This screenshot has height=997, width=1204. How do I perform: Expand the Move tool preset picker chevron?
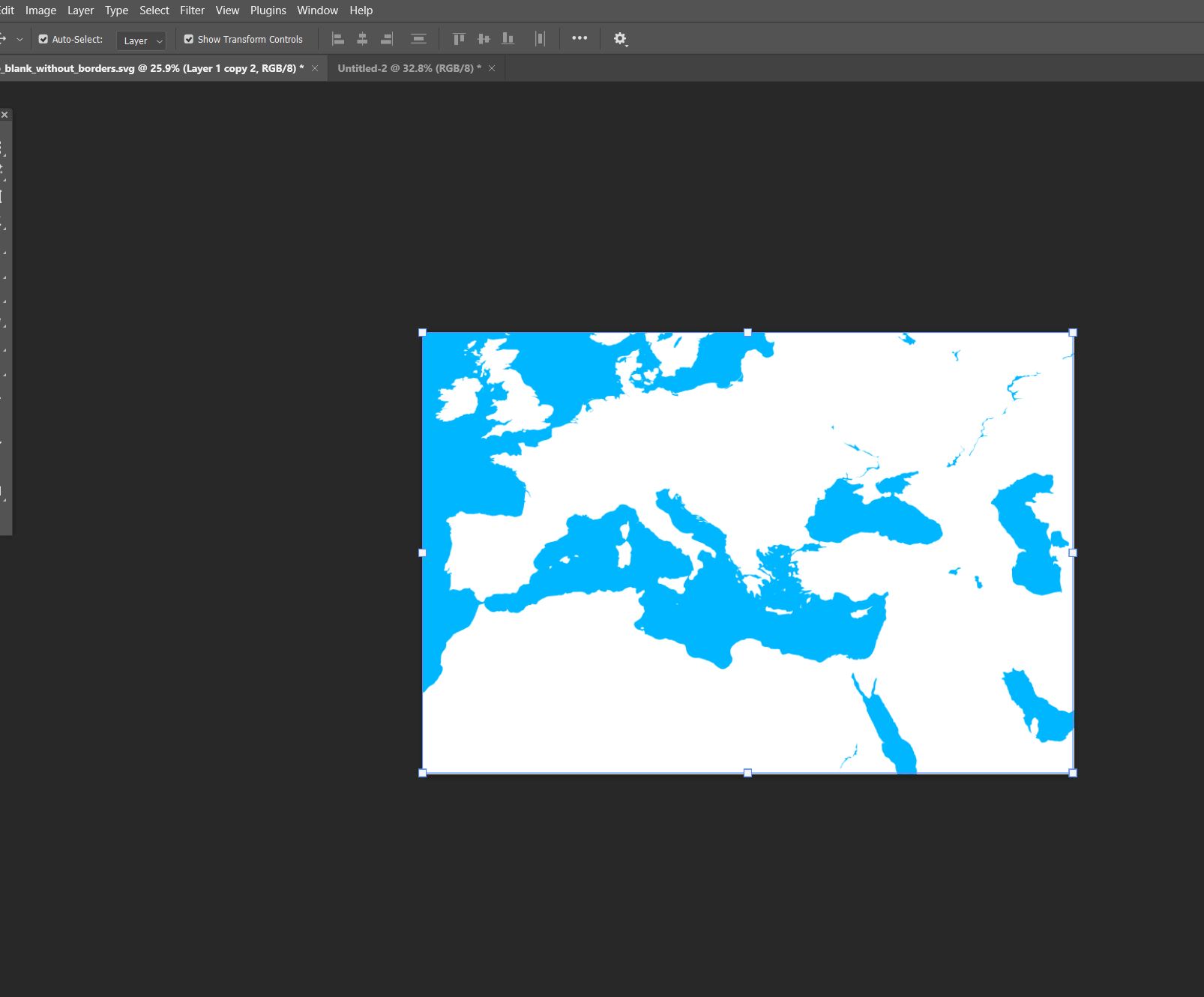19,39
